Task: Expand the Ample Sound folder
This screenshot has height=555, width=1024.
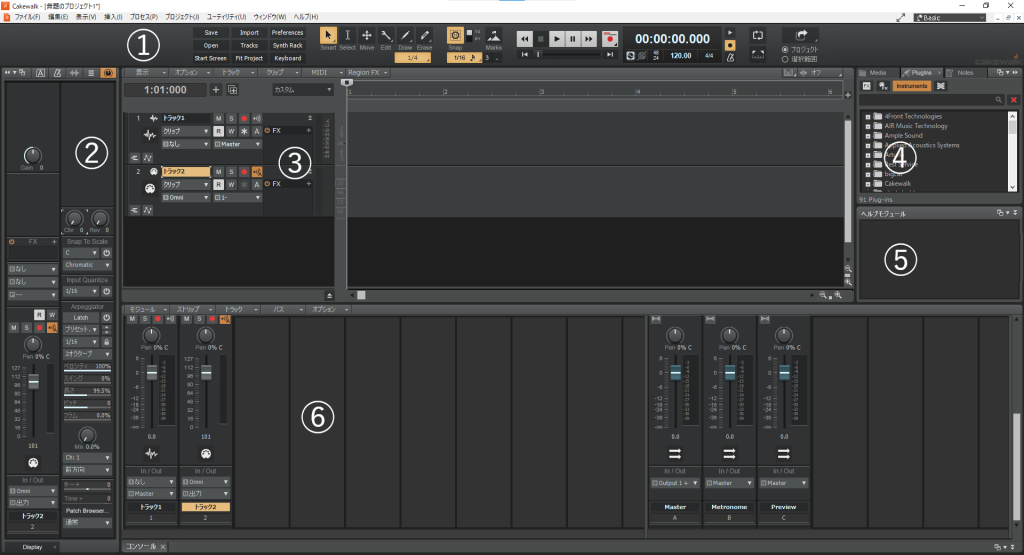Action: point(868,136)
